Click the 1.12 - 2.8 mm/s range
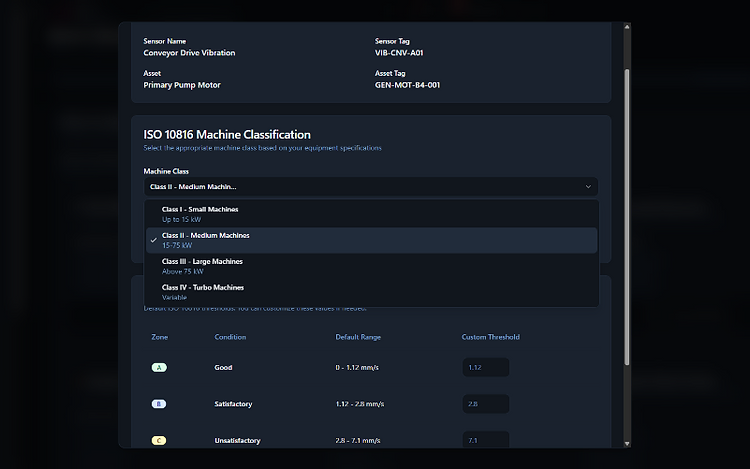Viewport: 750px width, 469px height. [x=360, y=404]
